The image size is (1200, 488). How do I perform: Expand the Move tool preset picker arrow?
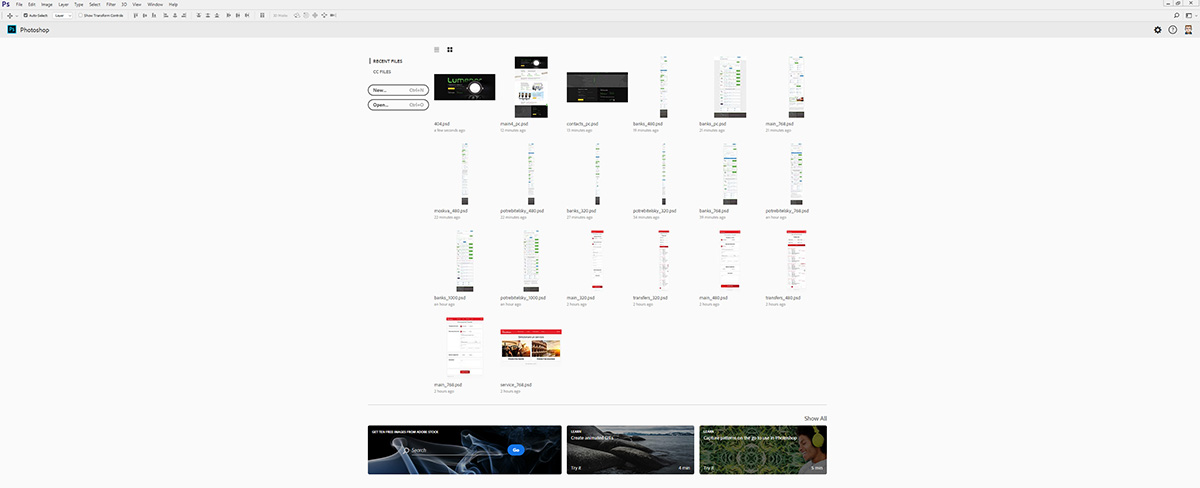(x=16, y=16)
